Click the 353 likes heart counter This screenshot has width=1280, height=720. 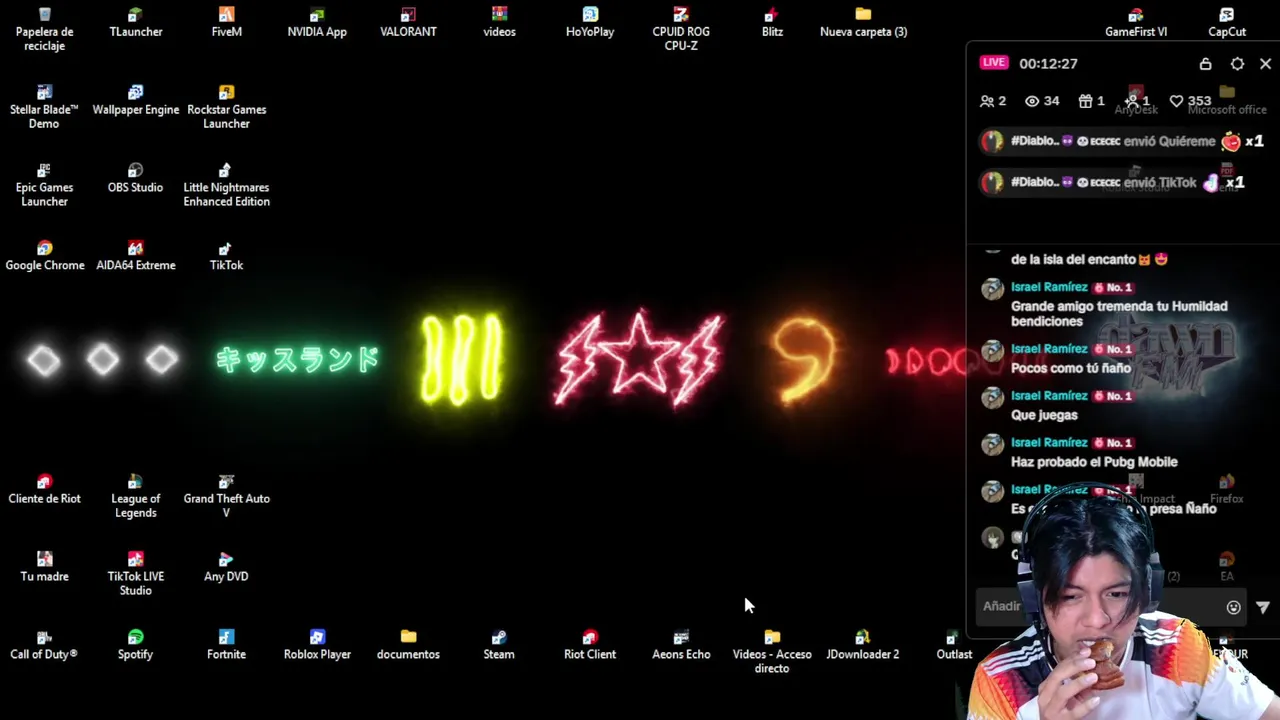(1190, 101)
